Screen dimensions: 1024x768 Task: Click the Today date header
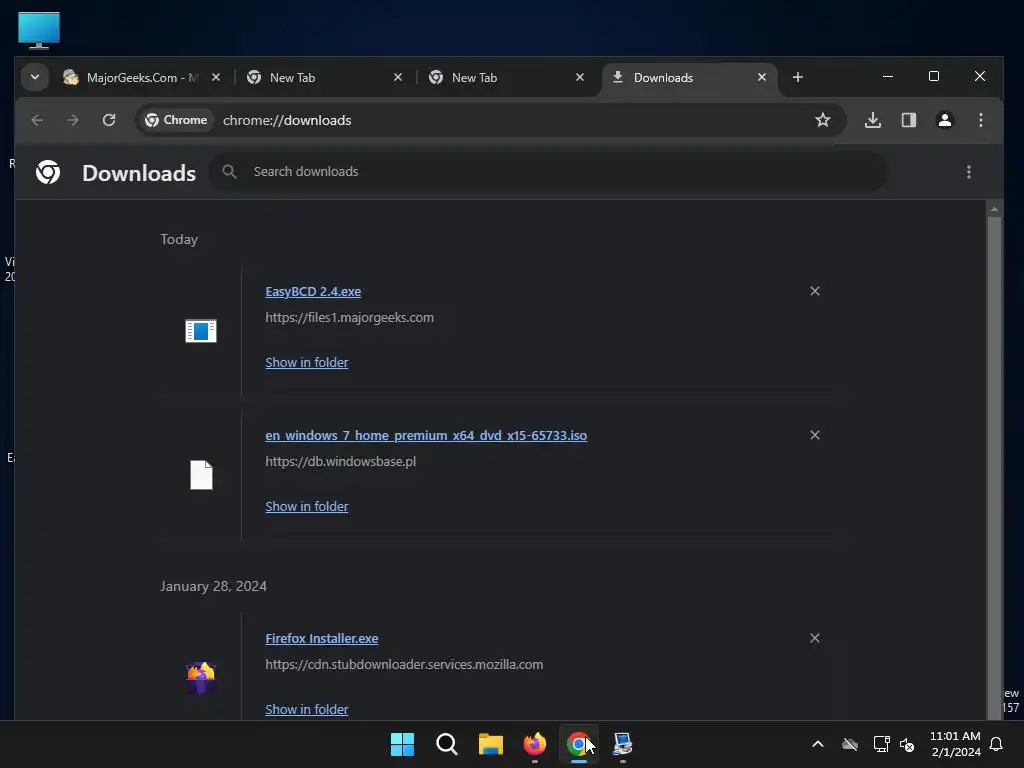179,240
